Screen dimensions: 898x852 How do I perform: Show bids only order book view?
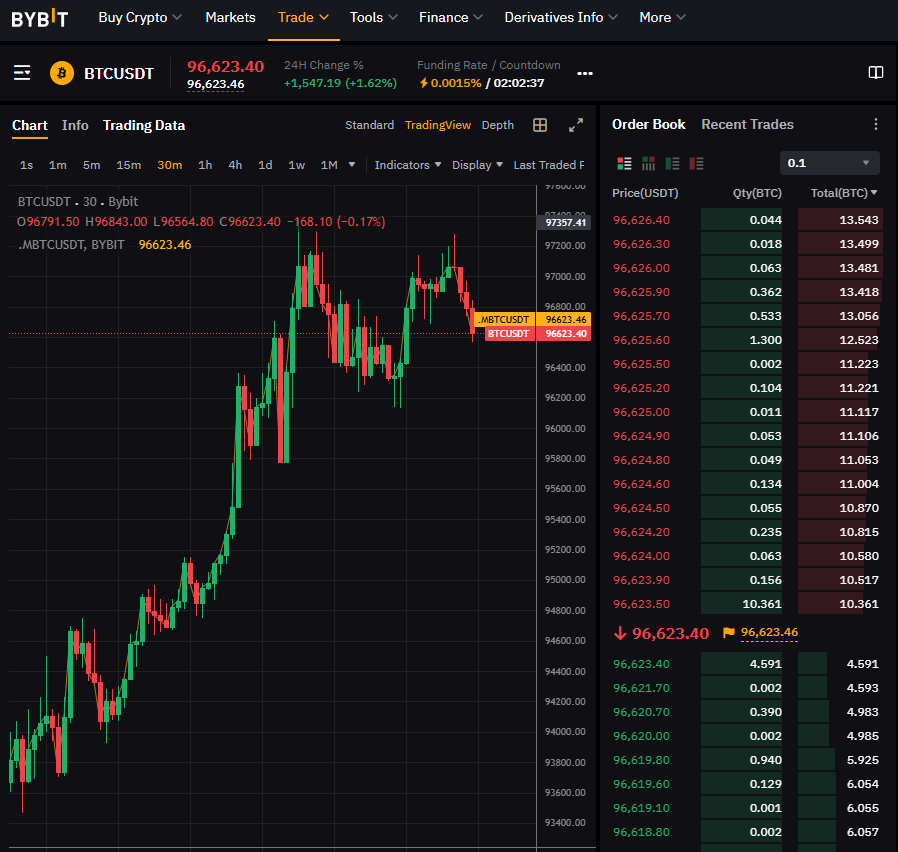[672, 164]
